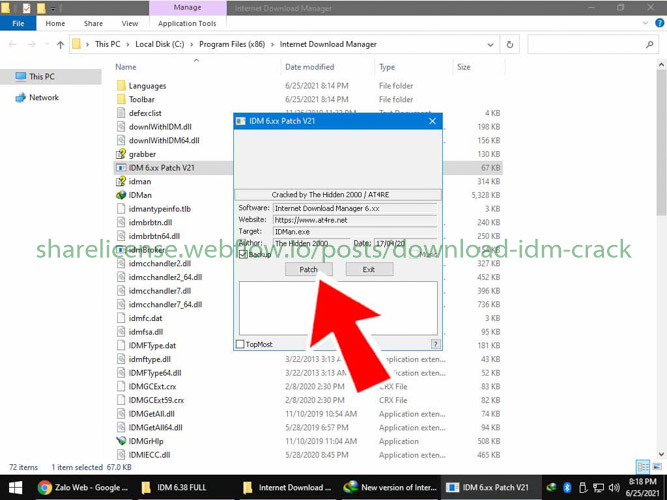Select downlWithIDM.dll file icon

(121, 126)
